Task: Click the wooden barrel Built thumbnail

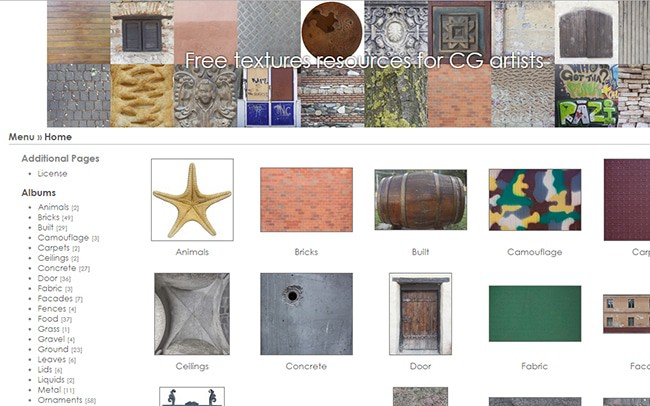Action: click(x=420, y=199)
